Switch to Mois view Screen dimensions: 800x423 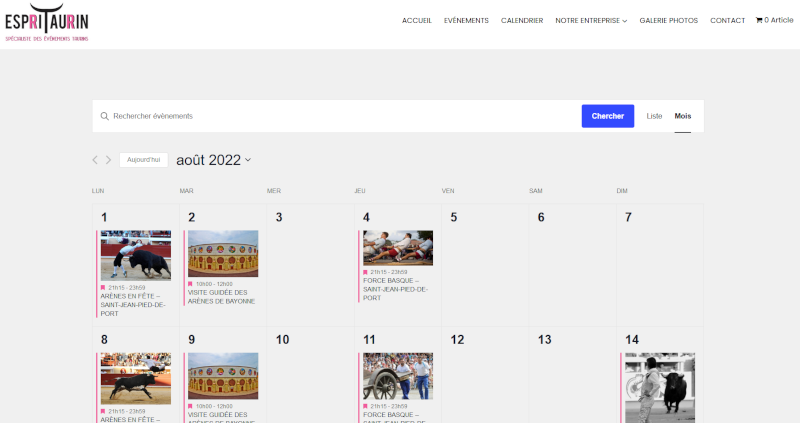tap(682, 116)
